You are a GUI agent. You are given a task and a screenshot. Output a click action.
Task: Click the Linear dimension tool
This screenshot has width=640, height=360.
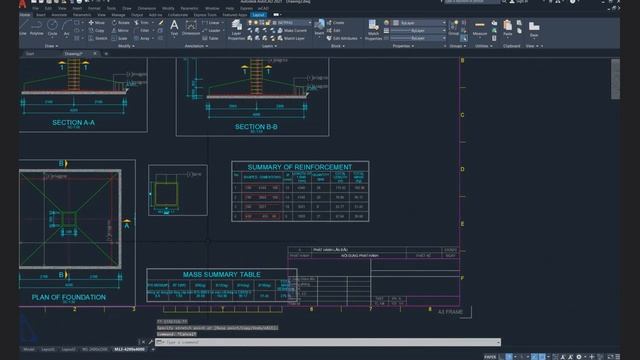(211, 23)
